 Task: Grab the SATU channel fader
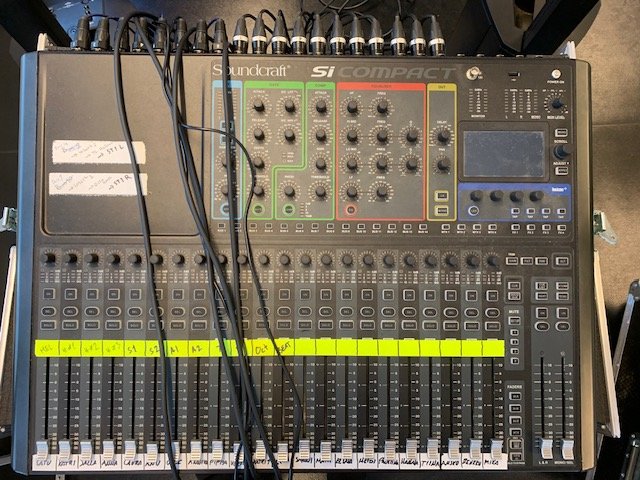click(42, 449)
